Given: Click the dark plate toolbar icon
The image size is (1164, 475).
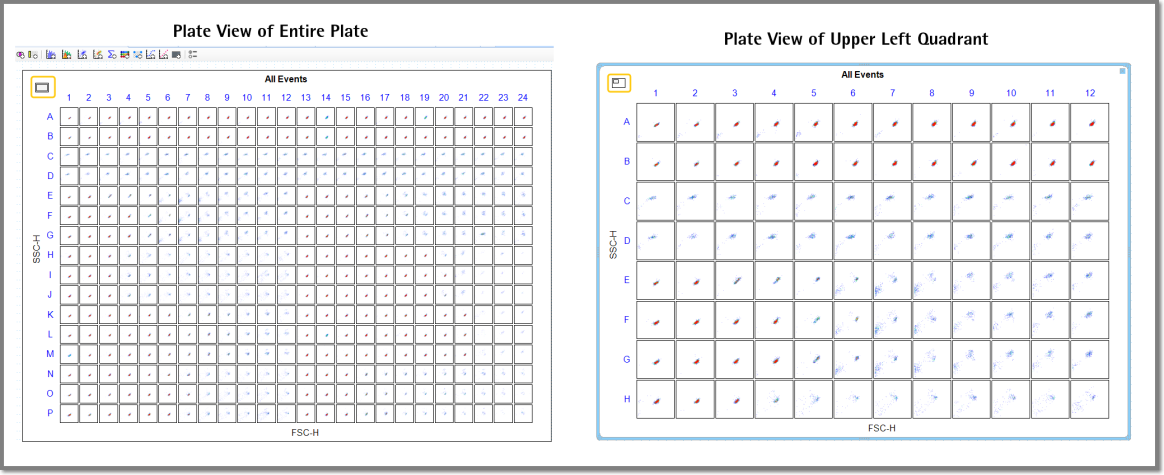Looking at the screenshot, I should 177,54.
